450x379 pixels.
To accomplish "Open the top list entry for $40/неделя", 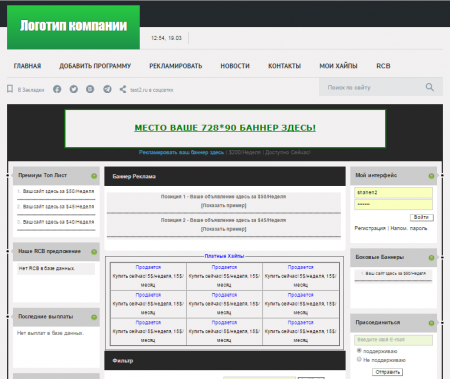I will [x=58, y=222].
